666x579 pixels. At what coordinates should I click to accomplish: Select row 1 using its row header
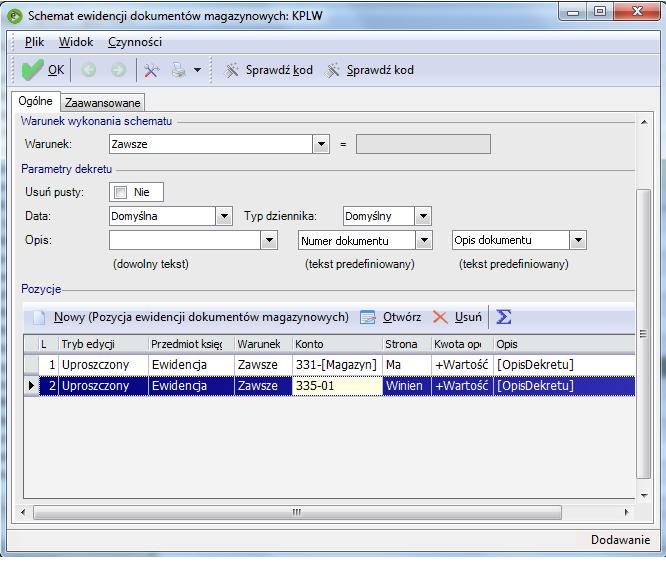click(x=31, y=365)
